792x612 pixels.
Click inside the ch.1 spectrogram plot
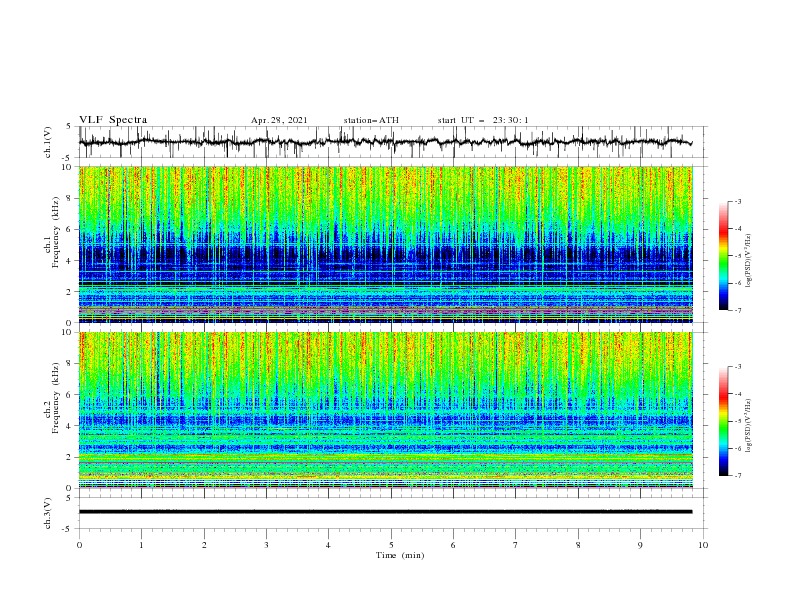[x=386, y=244]
